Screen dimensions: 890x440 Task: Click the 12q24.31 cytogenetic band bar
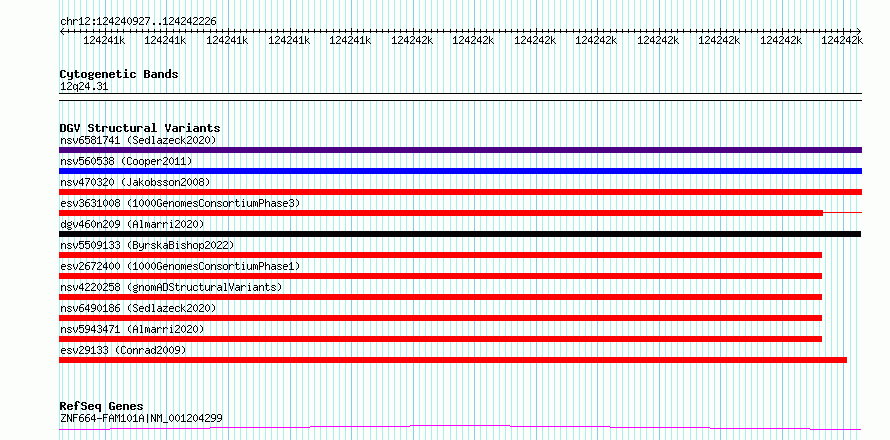460,97
